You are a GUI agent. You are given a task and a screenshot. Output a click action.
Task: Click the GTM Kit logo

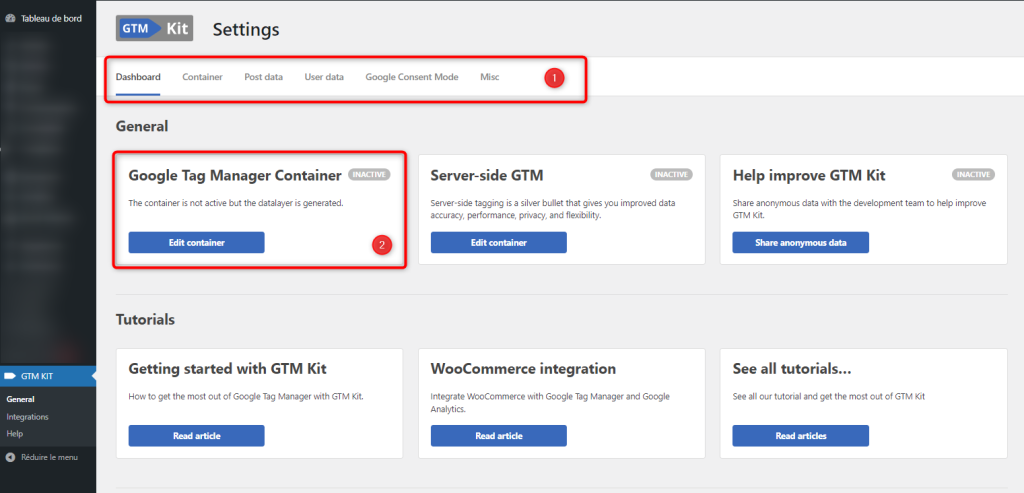pos(154,29)
